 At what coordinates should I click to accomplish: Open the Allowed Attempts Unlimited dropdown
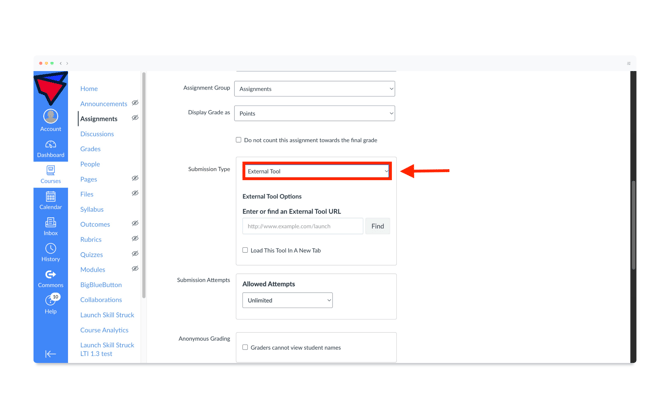tap(287, 300)
